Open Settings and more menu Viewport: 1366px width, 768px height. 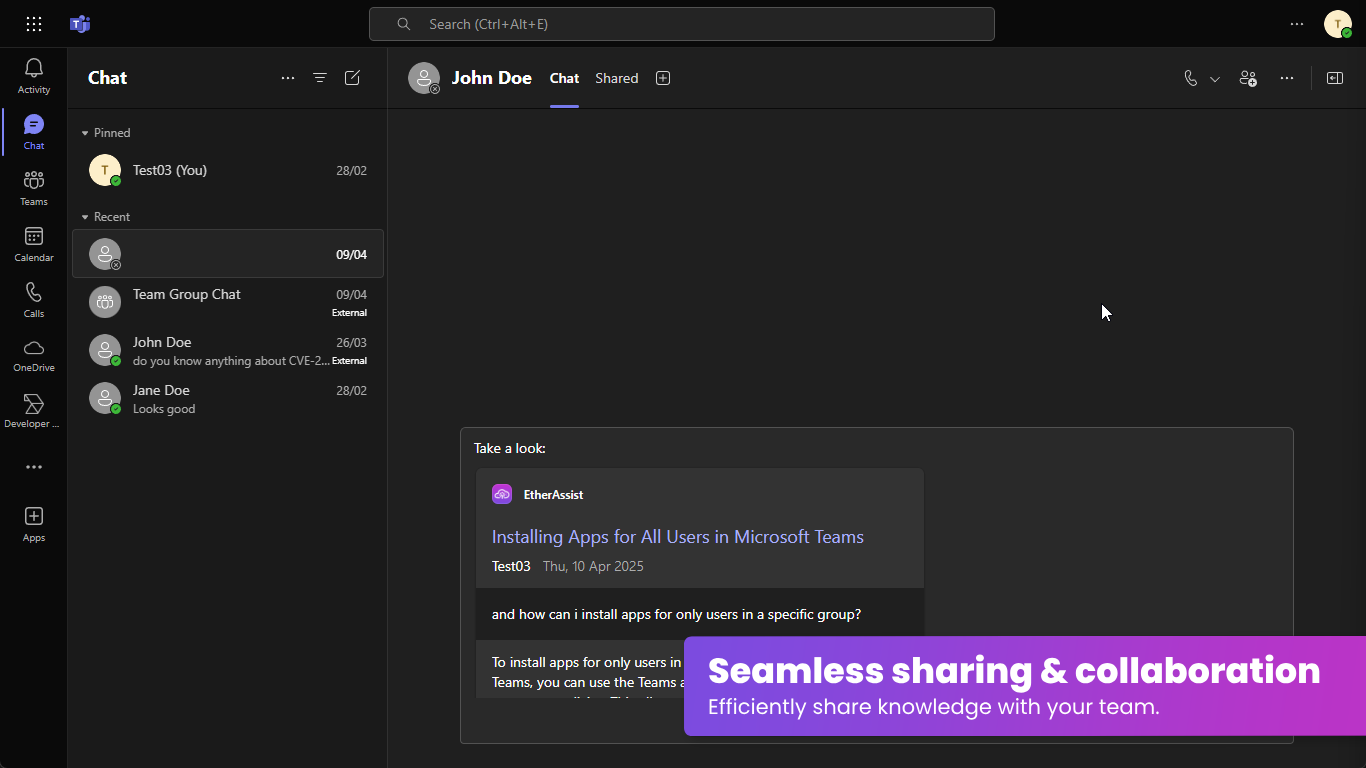pyautogui.click(x=1297, y=24)
